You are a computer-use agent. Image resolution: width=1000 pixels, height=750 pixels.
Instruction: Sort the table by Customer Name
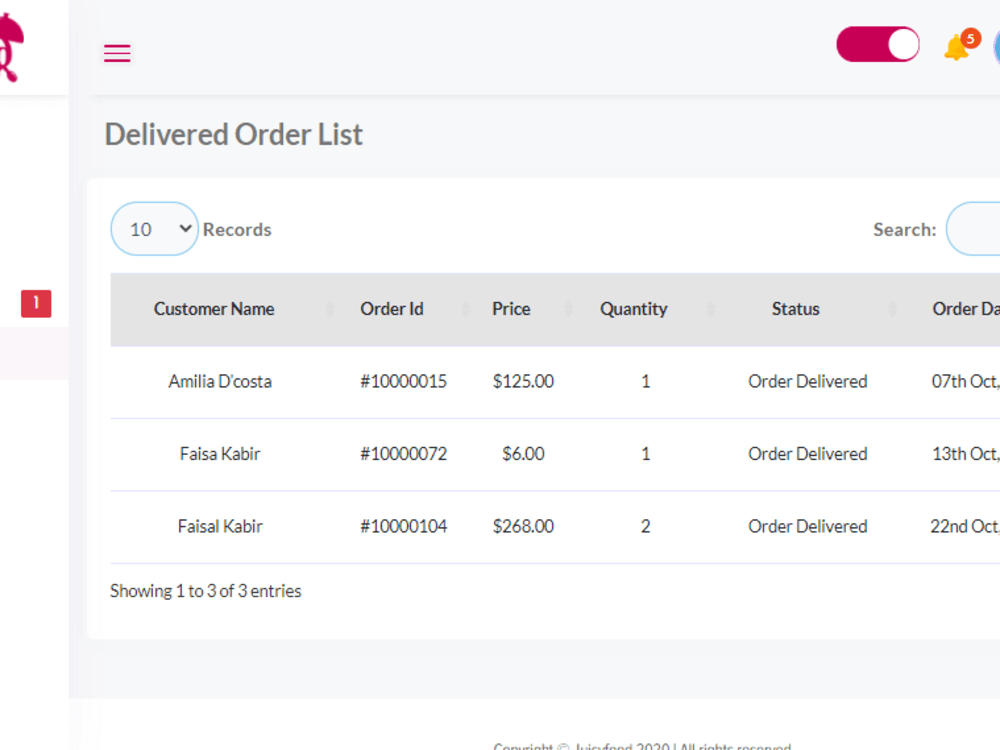213,309
